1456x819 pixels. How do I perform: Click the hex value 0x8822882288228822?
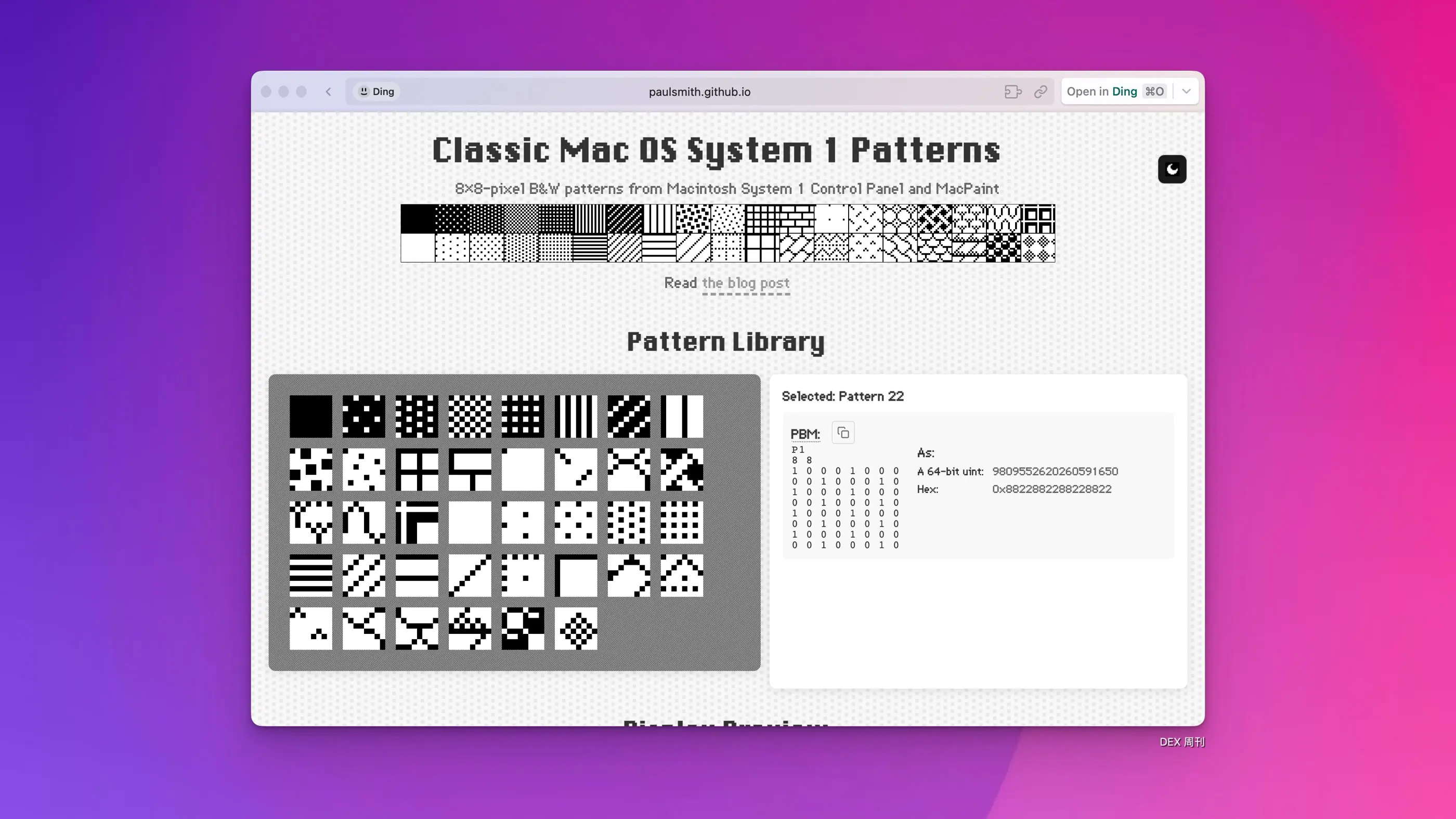(1051, 489)
